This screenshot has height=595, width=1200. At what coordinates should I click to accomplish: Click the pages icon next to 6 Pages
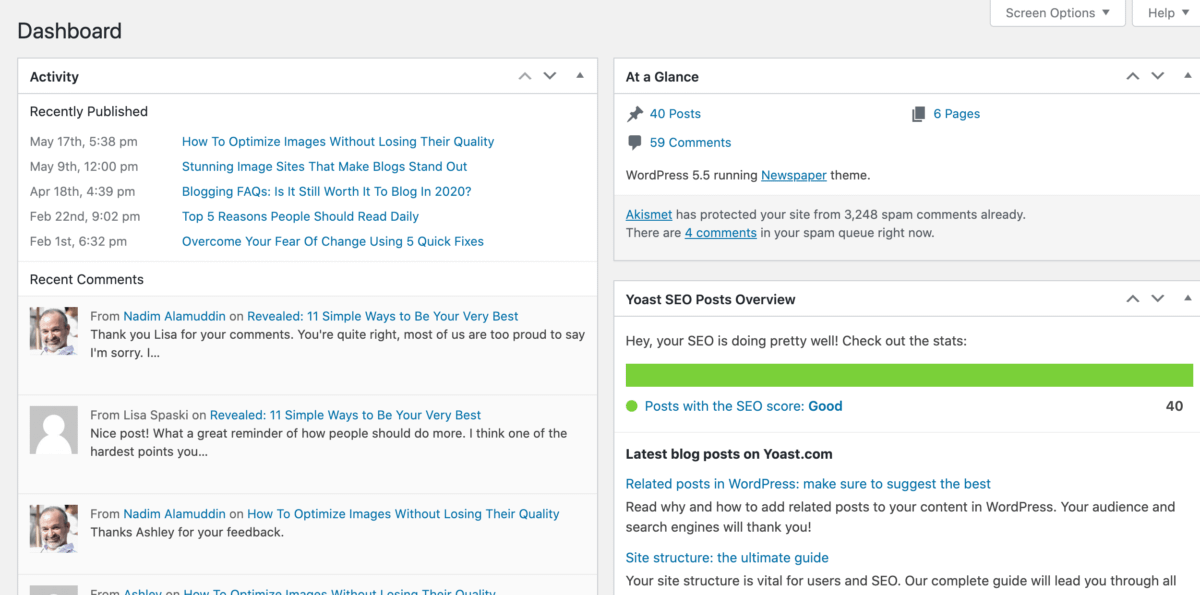919,113
